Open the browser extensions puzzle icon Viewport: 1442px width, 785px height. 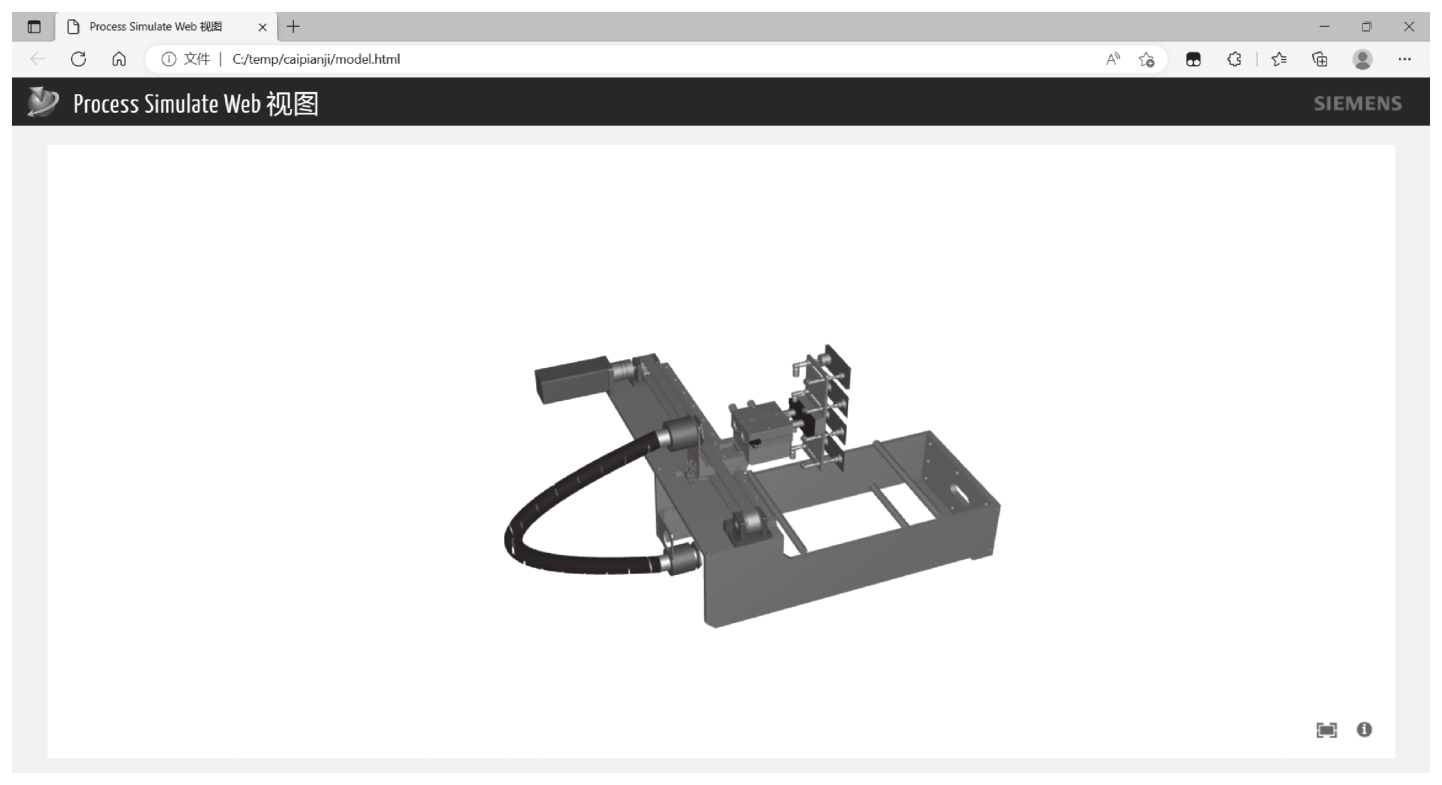tap(1234, 59)
